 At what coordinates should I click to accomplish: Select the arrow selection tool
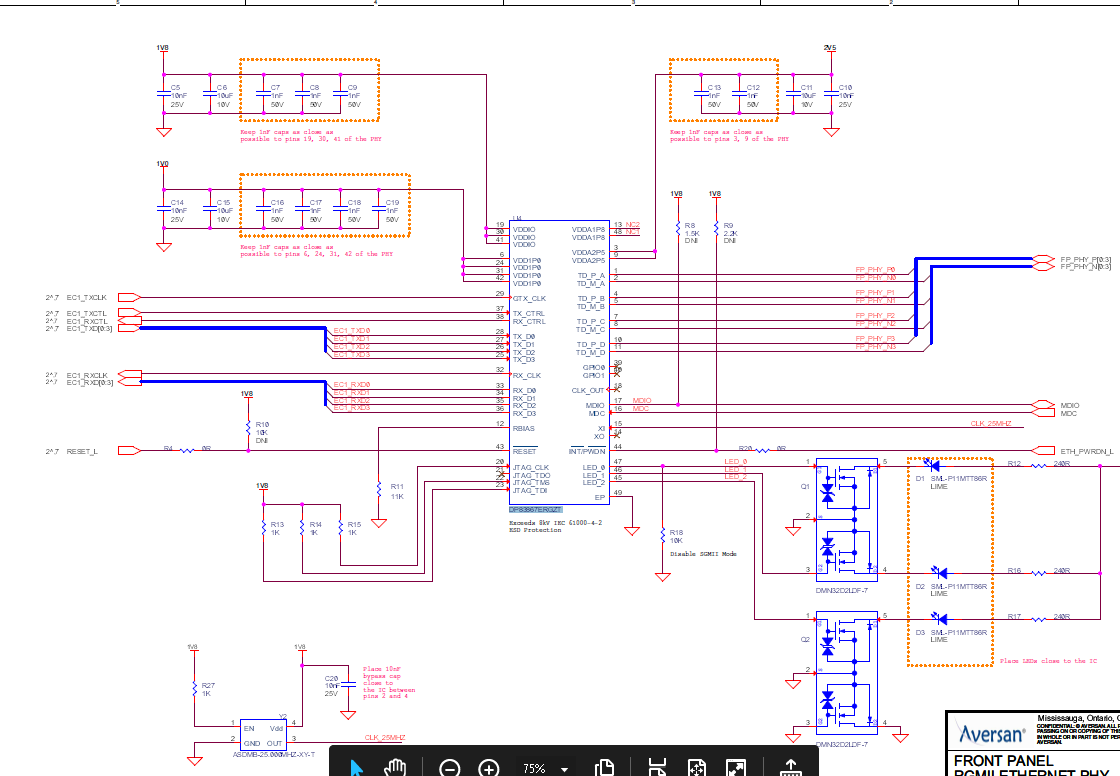tap(356, 768)
